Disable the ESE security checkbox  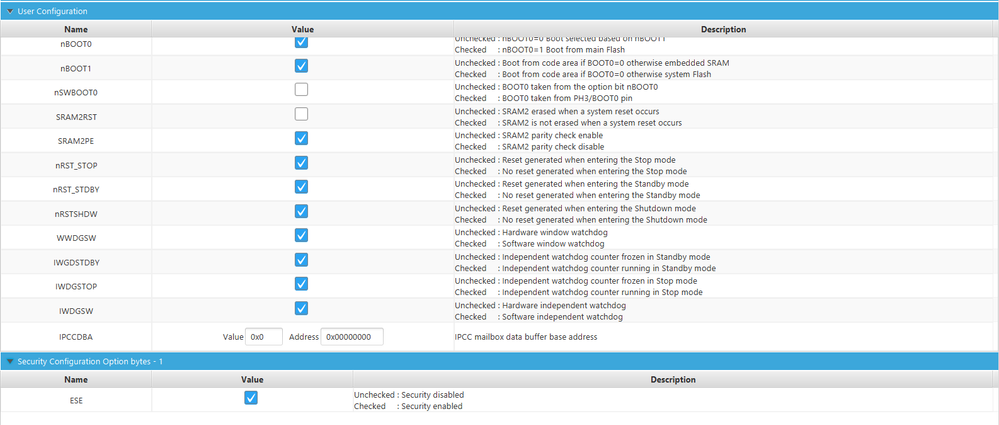click(x=251, y=398)
